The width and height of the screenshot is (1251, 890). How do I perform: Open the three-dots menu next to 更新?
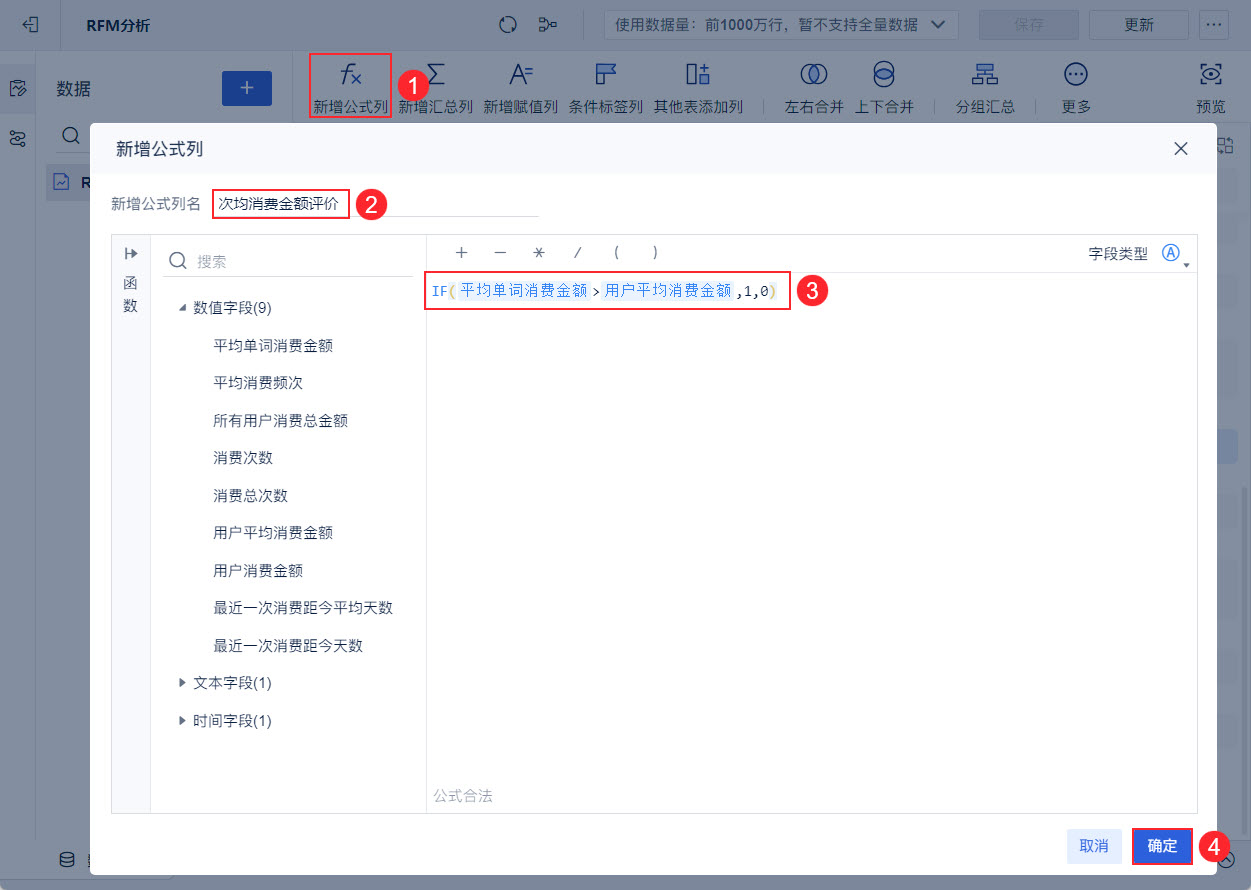[x=1214, y=25]
